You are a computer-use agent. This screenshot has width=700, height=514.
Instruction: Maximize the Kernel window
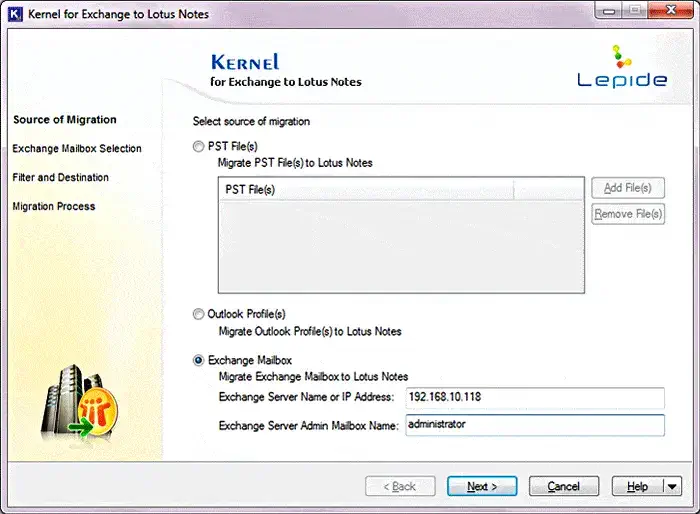(635, 11)
